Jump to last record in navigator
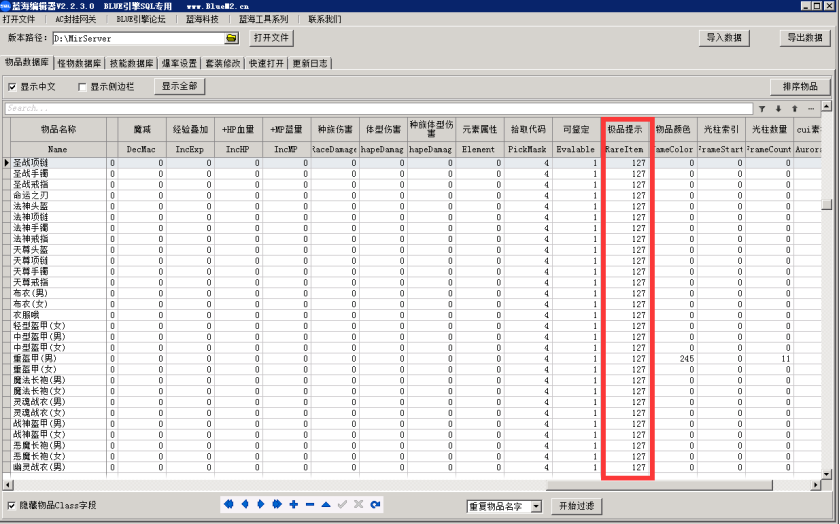Viewport: 840px width, 524px height. [x=276, y=505]
